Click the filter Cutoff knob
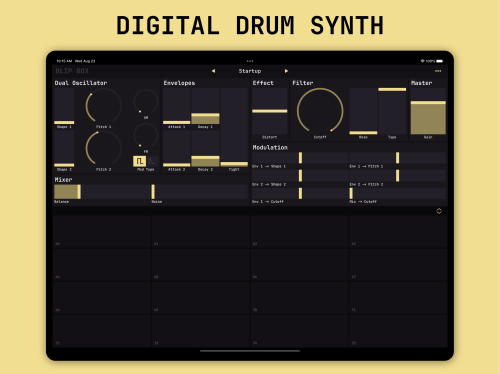Screen dimensions: 500x374 (x=320, y=111)
